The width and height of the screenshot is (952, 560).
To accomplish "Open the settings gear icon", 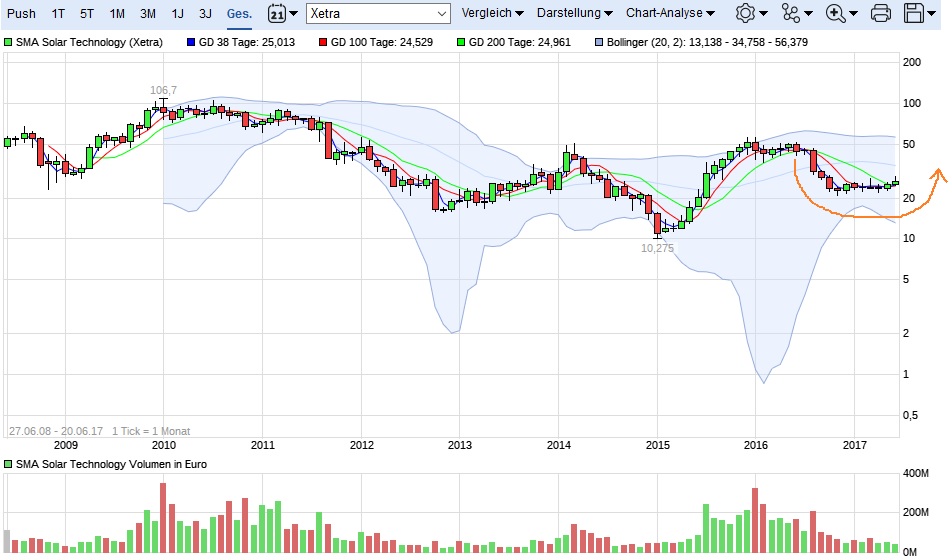I will (745, 13).
